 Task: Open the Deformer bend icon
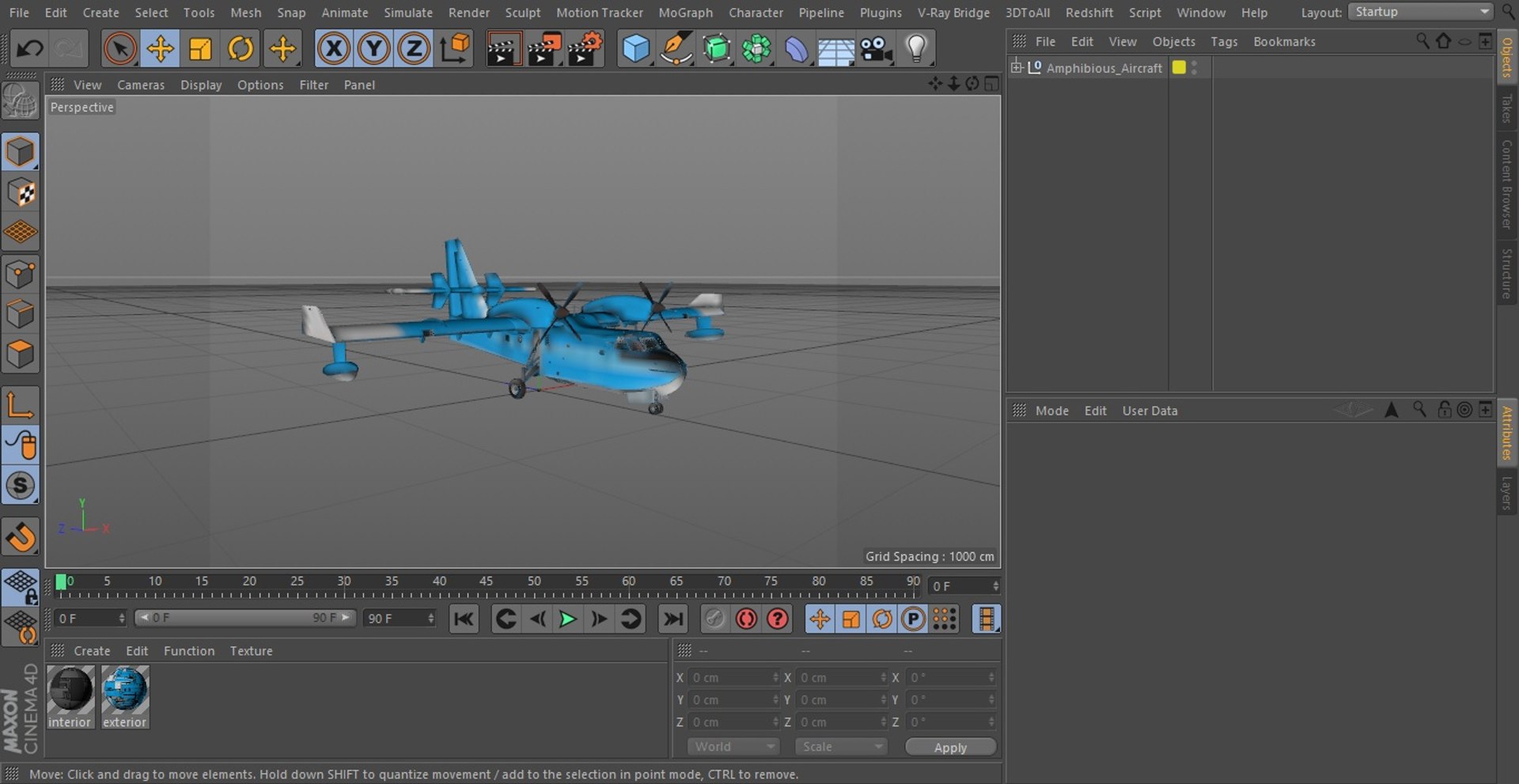coord(797,49)
